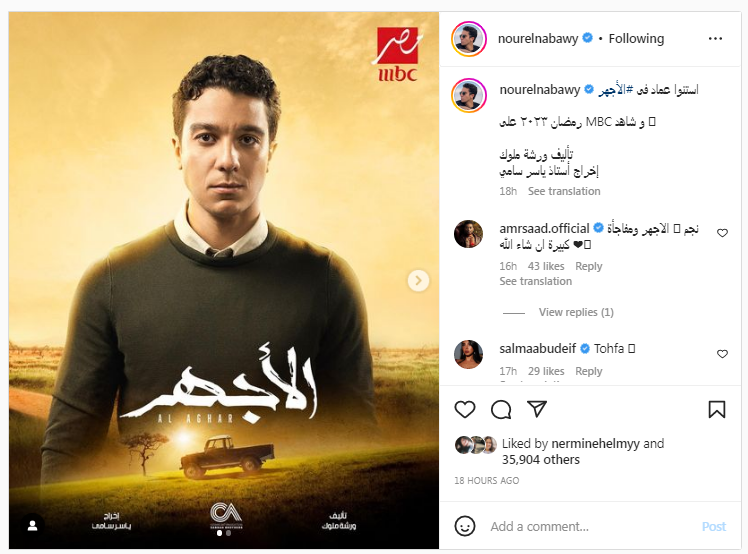Share post via paper plane icon
The image size is (748, 554).
pos(537,409)
